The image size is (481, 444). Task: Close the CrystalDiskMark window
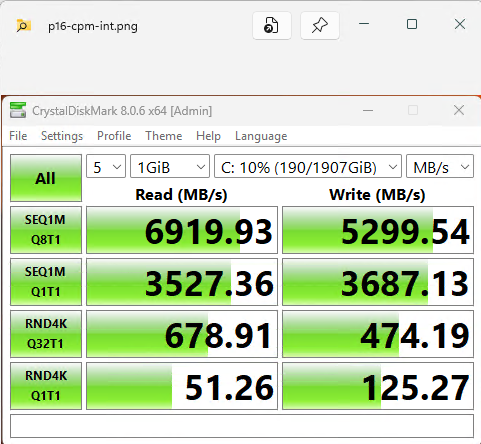point(459,110)
